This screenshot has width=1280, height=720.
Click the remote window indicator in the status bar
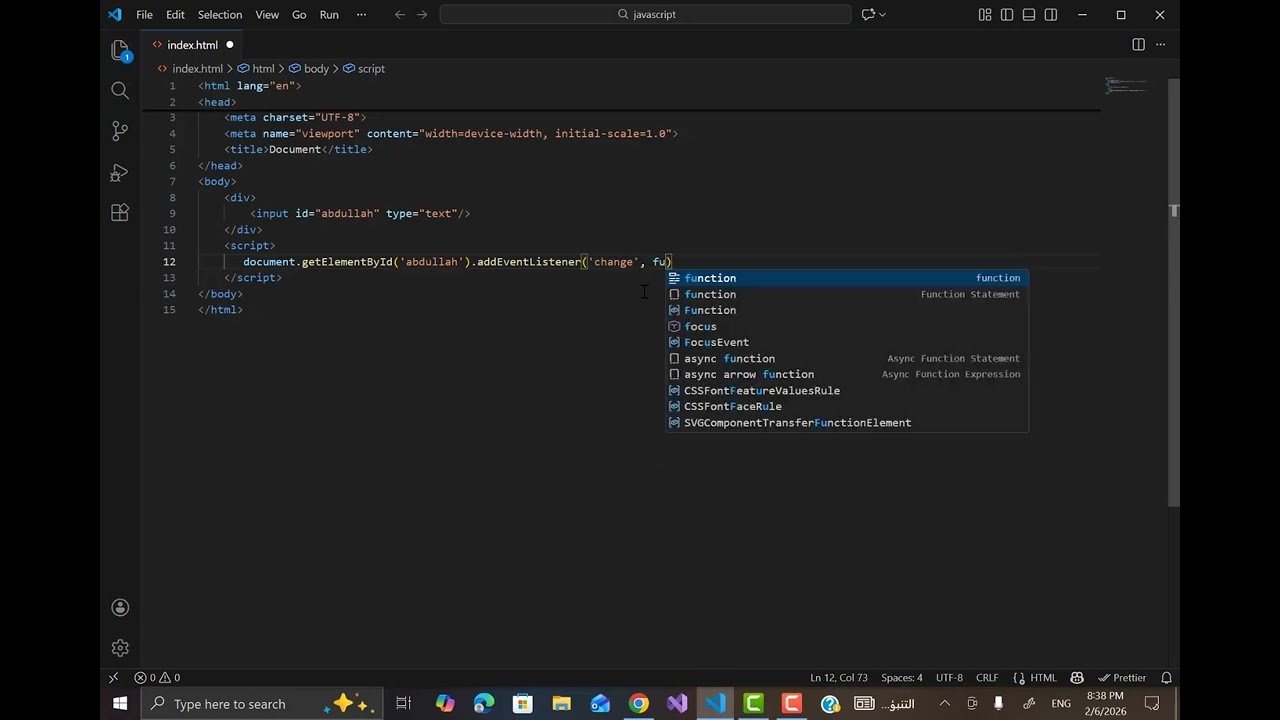(x=113, y=678)
